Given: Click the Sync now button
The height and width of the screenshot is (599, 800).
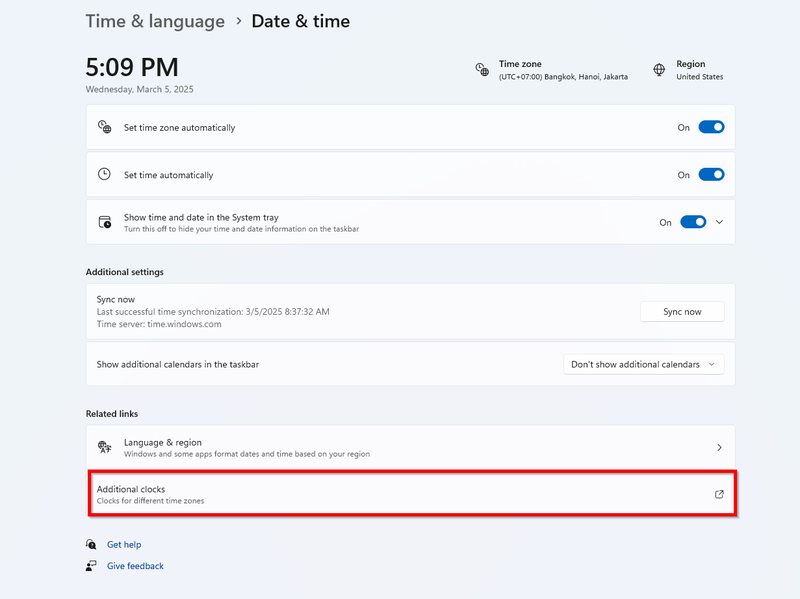Looking at the screenshot, I should [x=682, y=312].
